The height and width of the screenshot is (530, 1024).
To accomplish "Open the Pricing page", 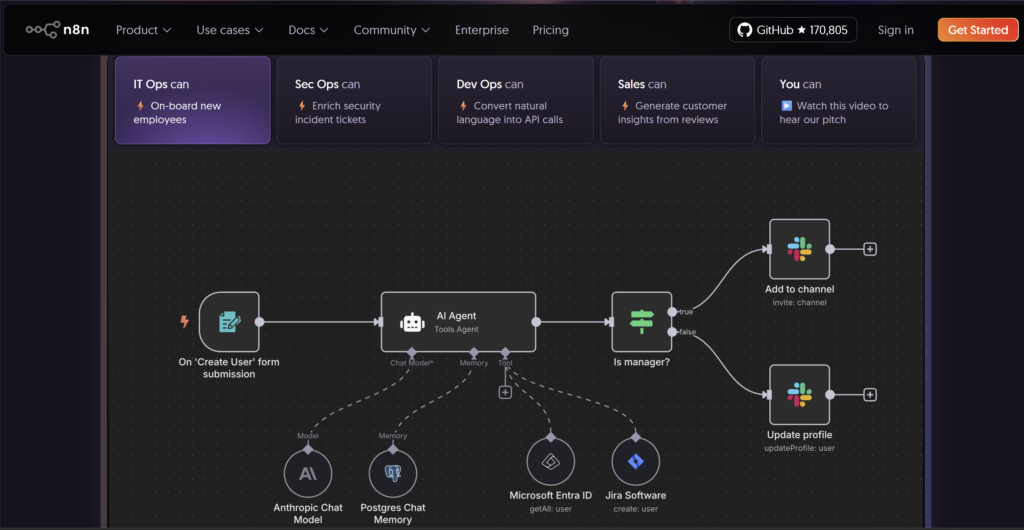I will (550, 30).
